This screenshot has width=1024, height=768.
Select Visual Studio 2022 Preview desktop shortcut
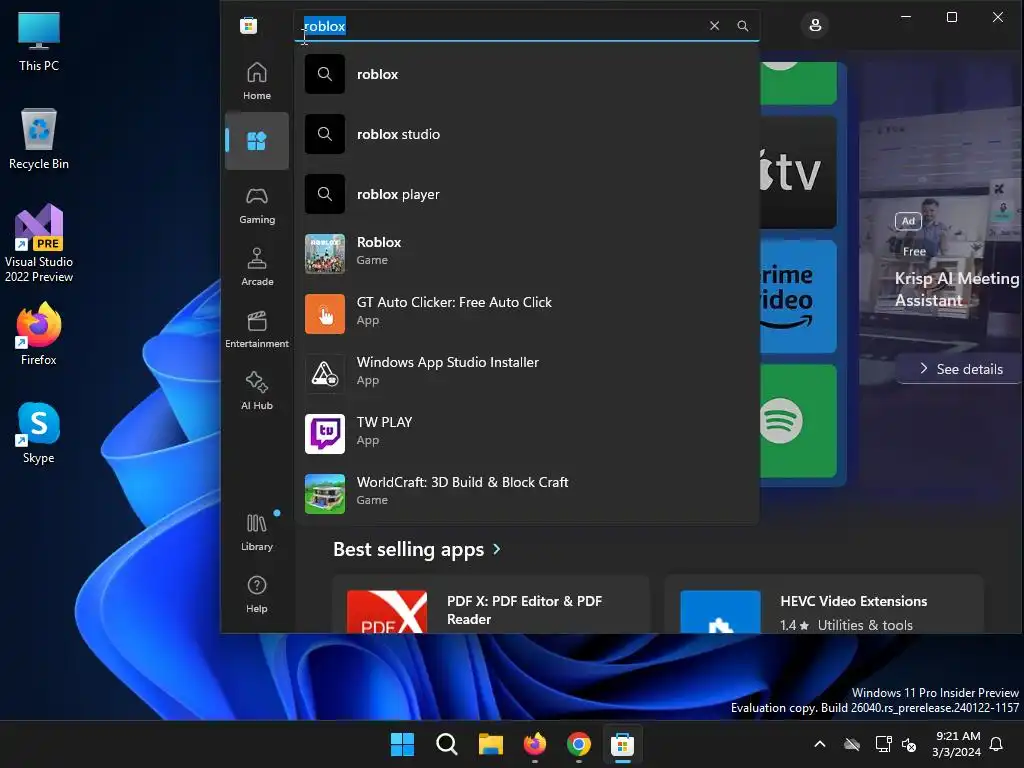coord(39,244)
